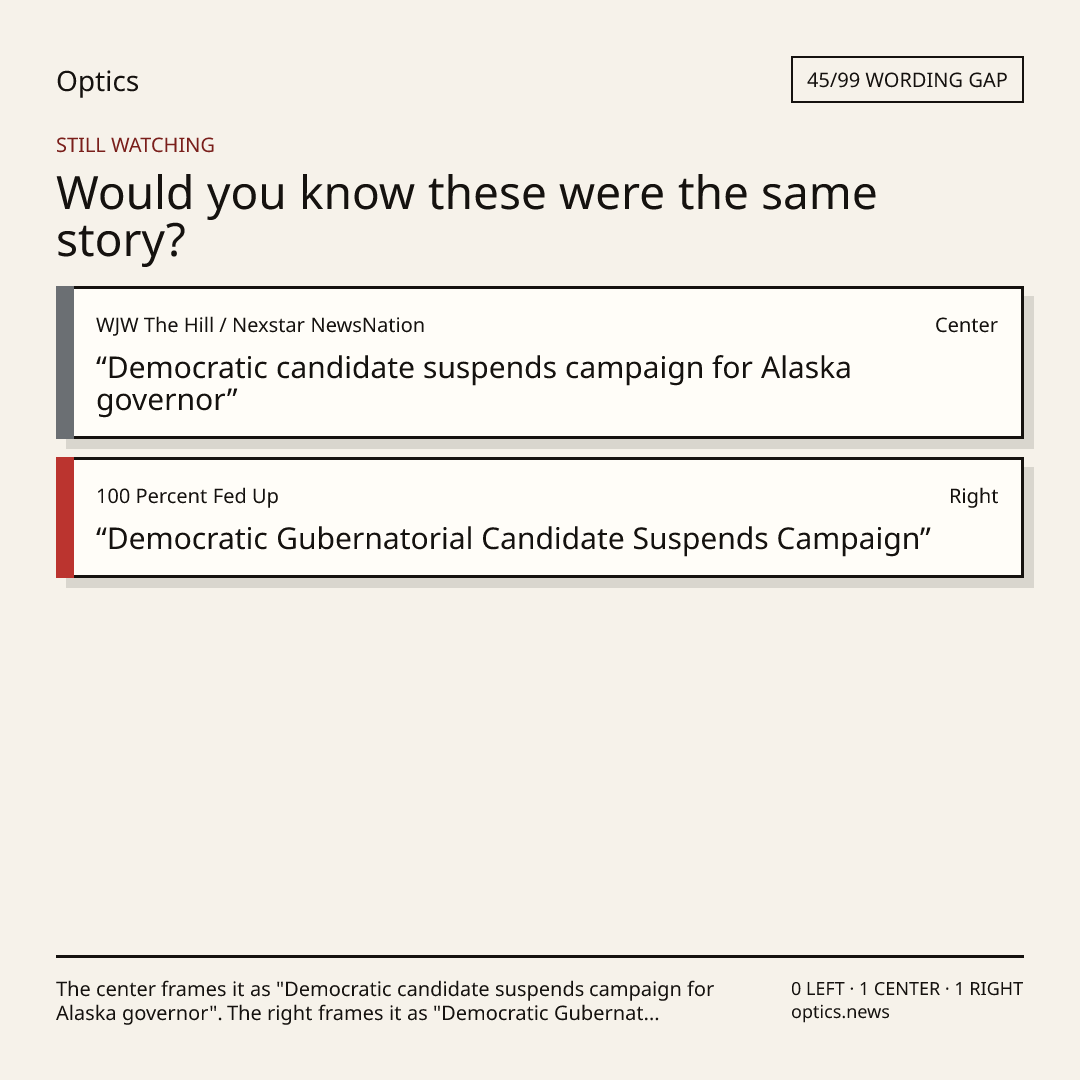Click the gray center color bar
The width and height of the screenshot is (1080, 1080).
[x=65, y=362]
